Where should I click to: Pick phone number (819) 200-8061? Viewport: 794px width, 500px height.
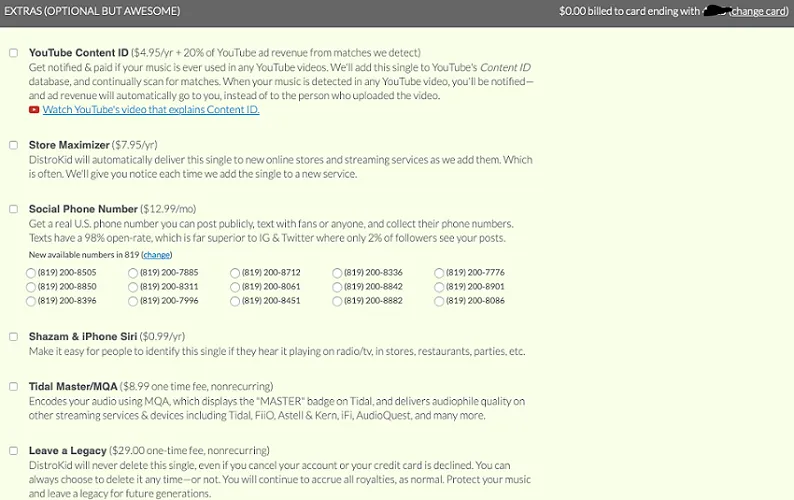tap(235, 287)
